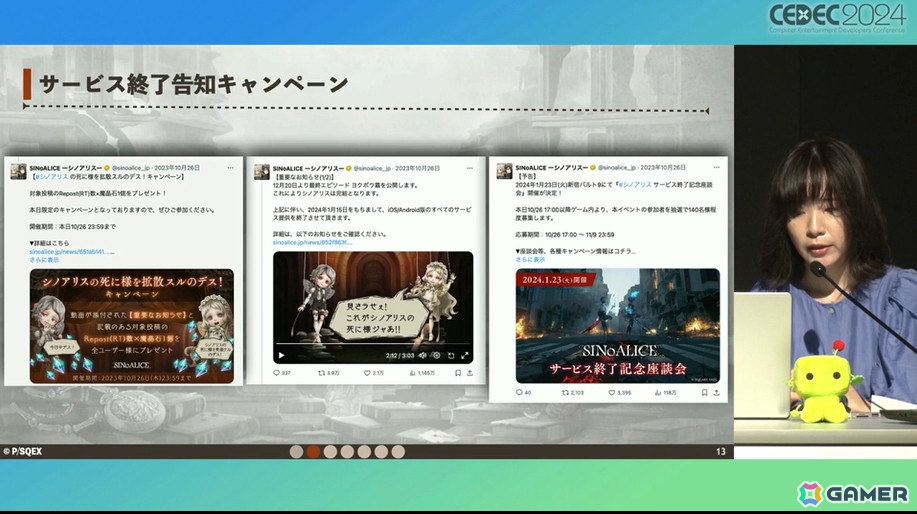
Task: Share the right tweet
Action: [x=716, y=392]
